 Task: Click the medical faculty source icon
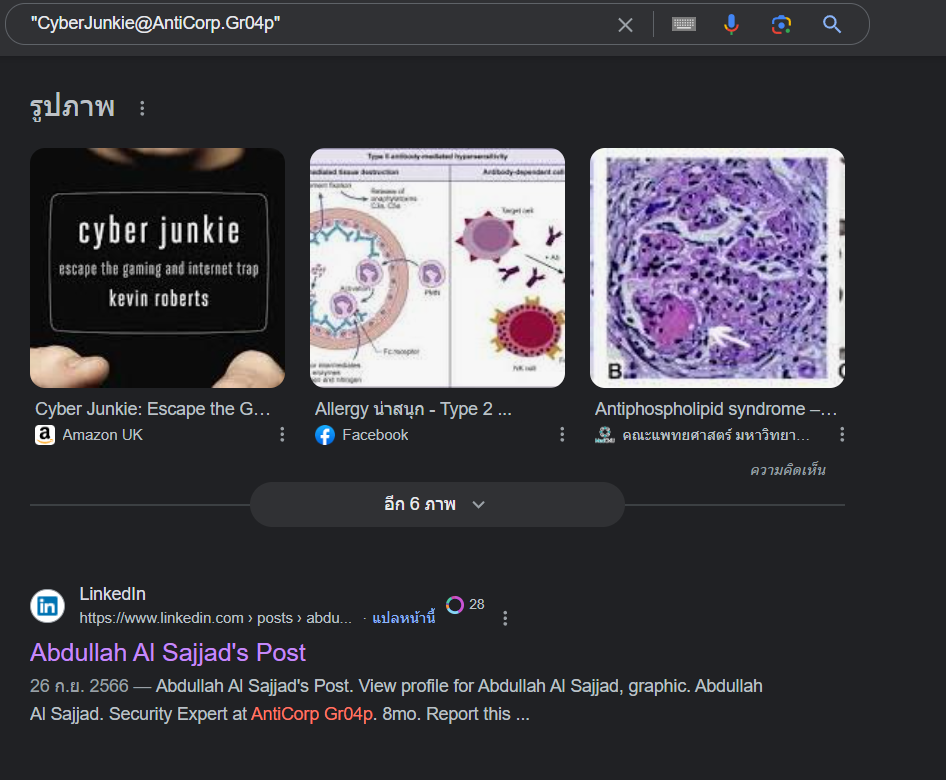click(605, 435)
